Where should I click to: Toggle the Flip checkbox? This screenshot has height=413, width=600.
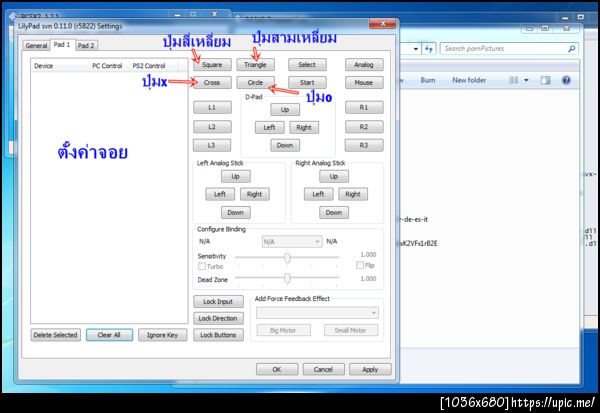(360, 265)
